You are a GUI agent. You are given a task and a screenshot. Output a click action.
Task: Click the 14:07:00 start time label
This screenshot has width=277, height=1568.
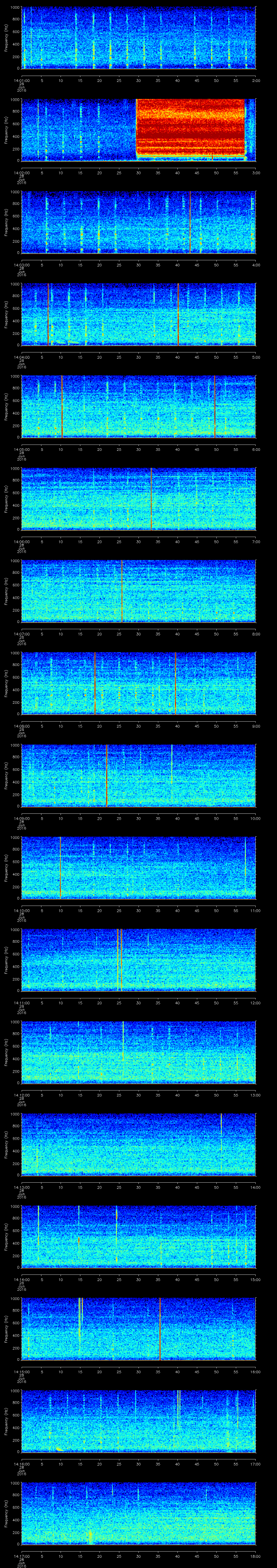(21, 634)
